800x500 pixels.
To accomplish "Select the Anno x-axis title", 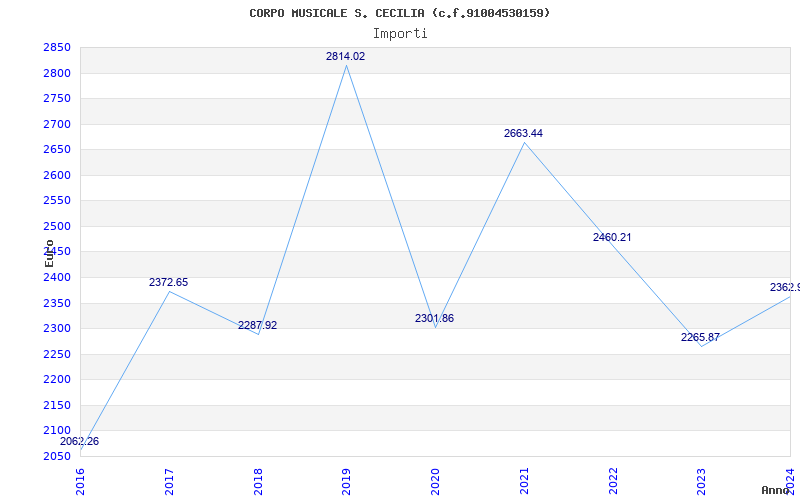I will (x=776, y=490).
